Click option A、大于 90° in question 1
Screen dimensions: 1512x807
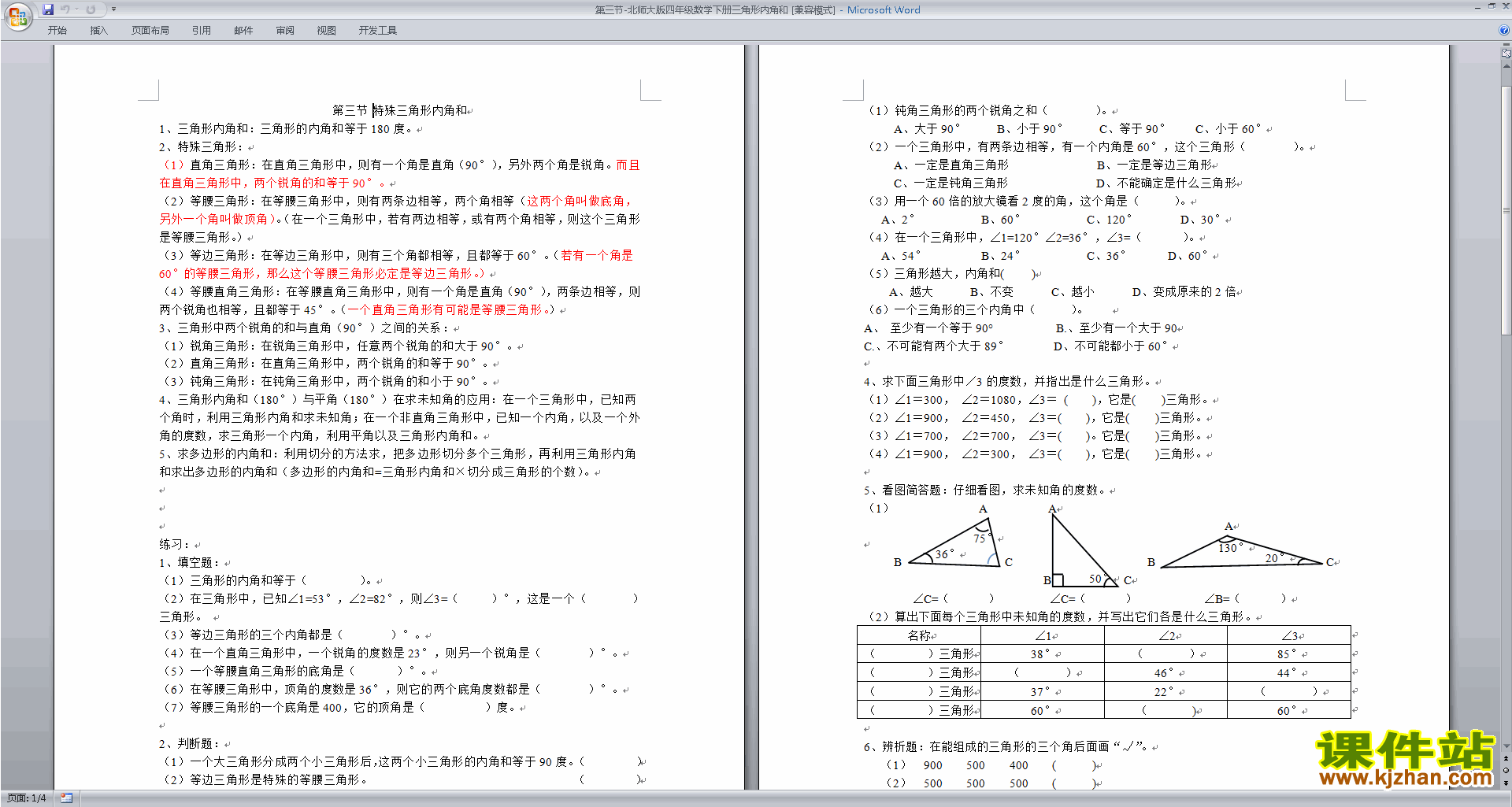pyautogui.click(x=927, y=128)
